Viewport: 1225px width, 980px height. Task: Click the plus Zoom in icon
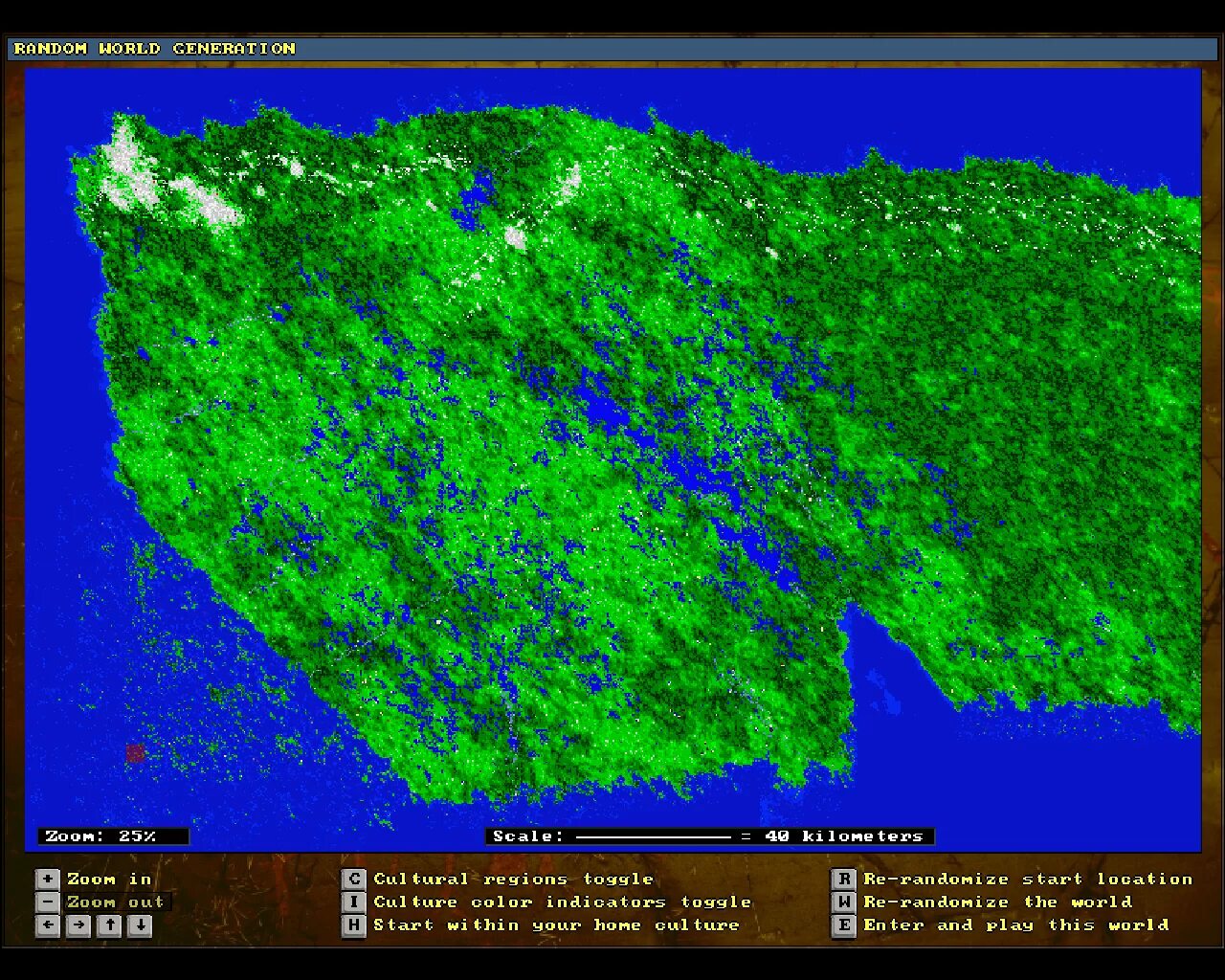click(x=47, y=879)
